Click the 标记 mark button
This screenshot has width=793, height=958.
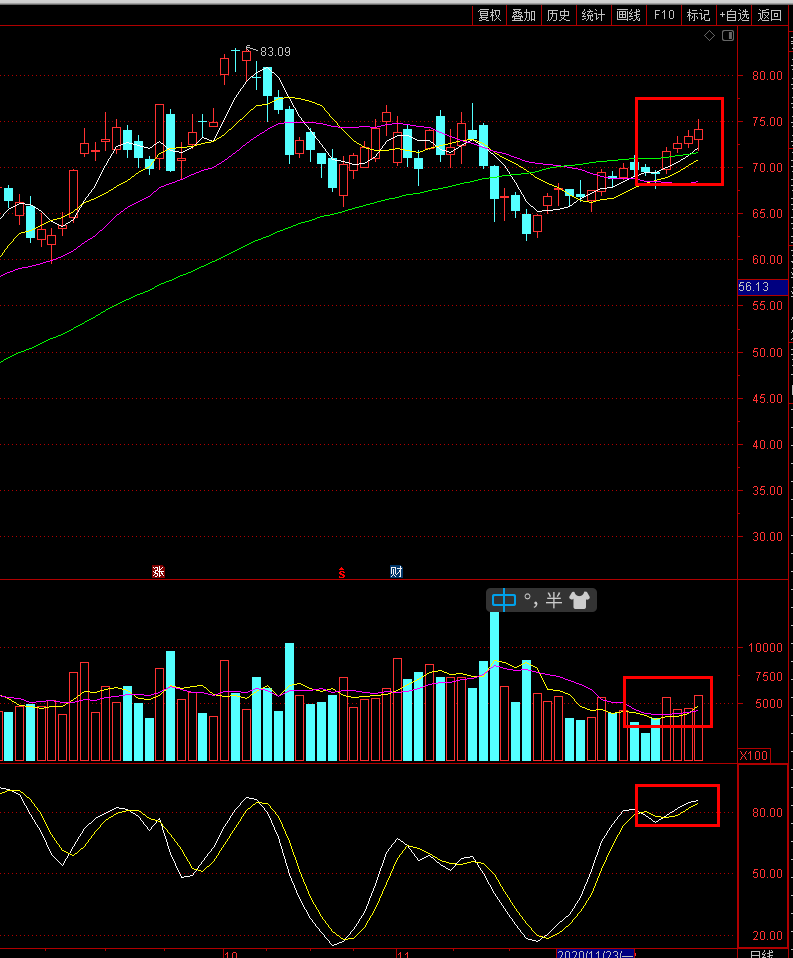point(698,15)
